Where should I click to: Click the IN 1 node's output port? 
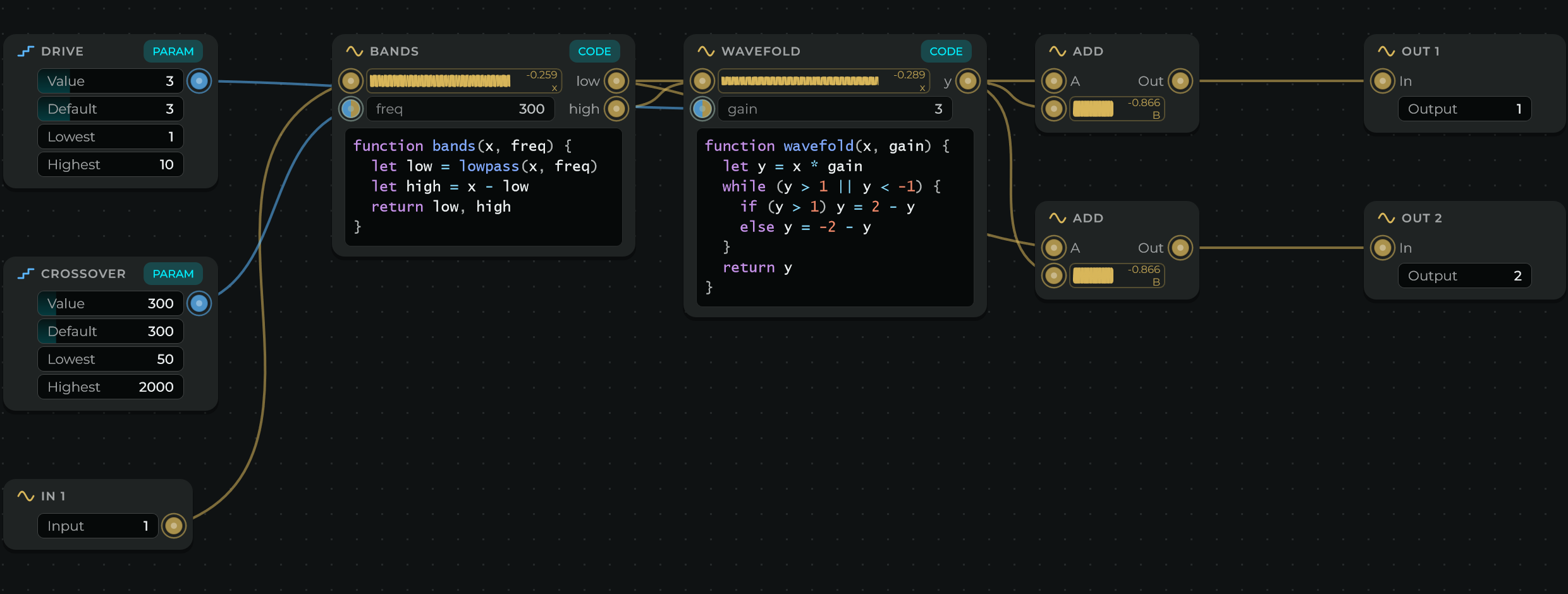[174, 526]
